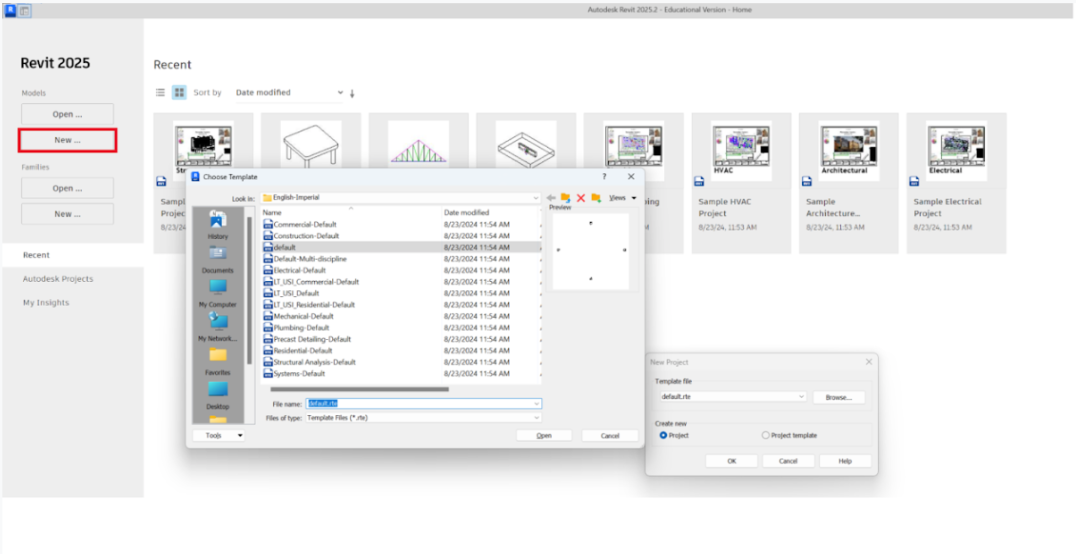1076x554 pixels.
Task: Open Documents in the places sidebar
Action: pyautogui.click(x=218, y=259)
